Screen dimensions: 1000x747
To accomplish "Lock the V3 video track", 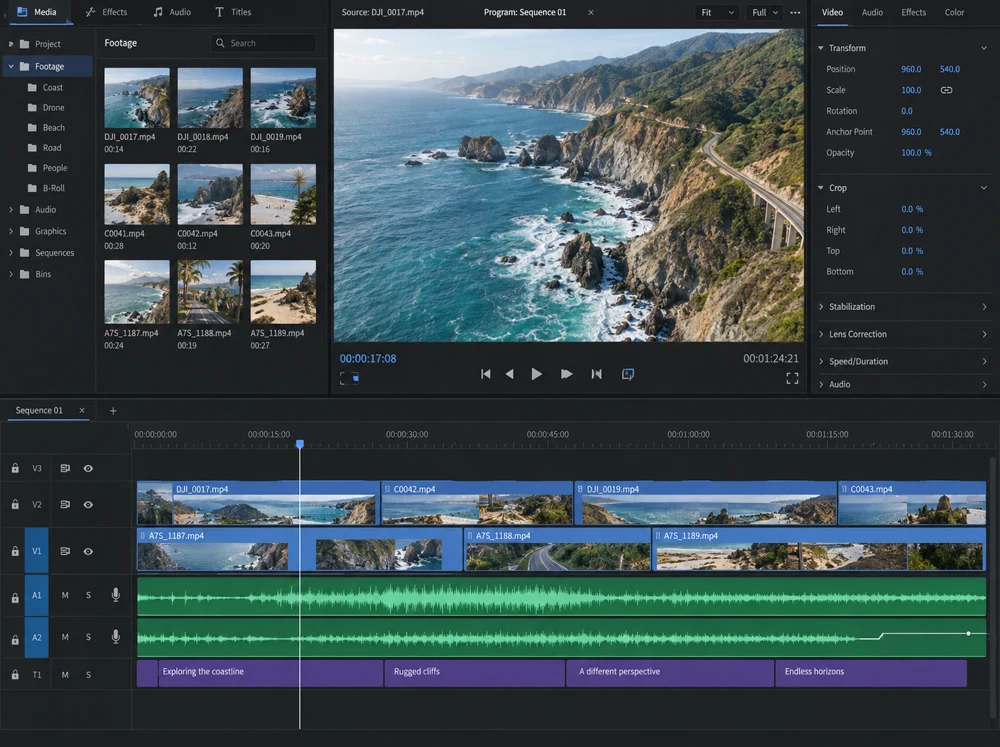I will tap(15, 468).
